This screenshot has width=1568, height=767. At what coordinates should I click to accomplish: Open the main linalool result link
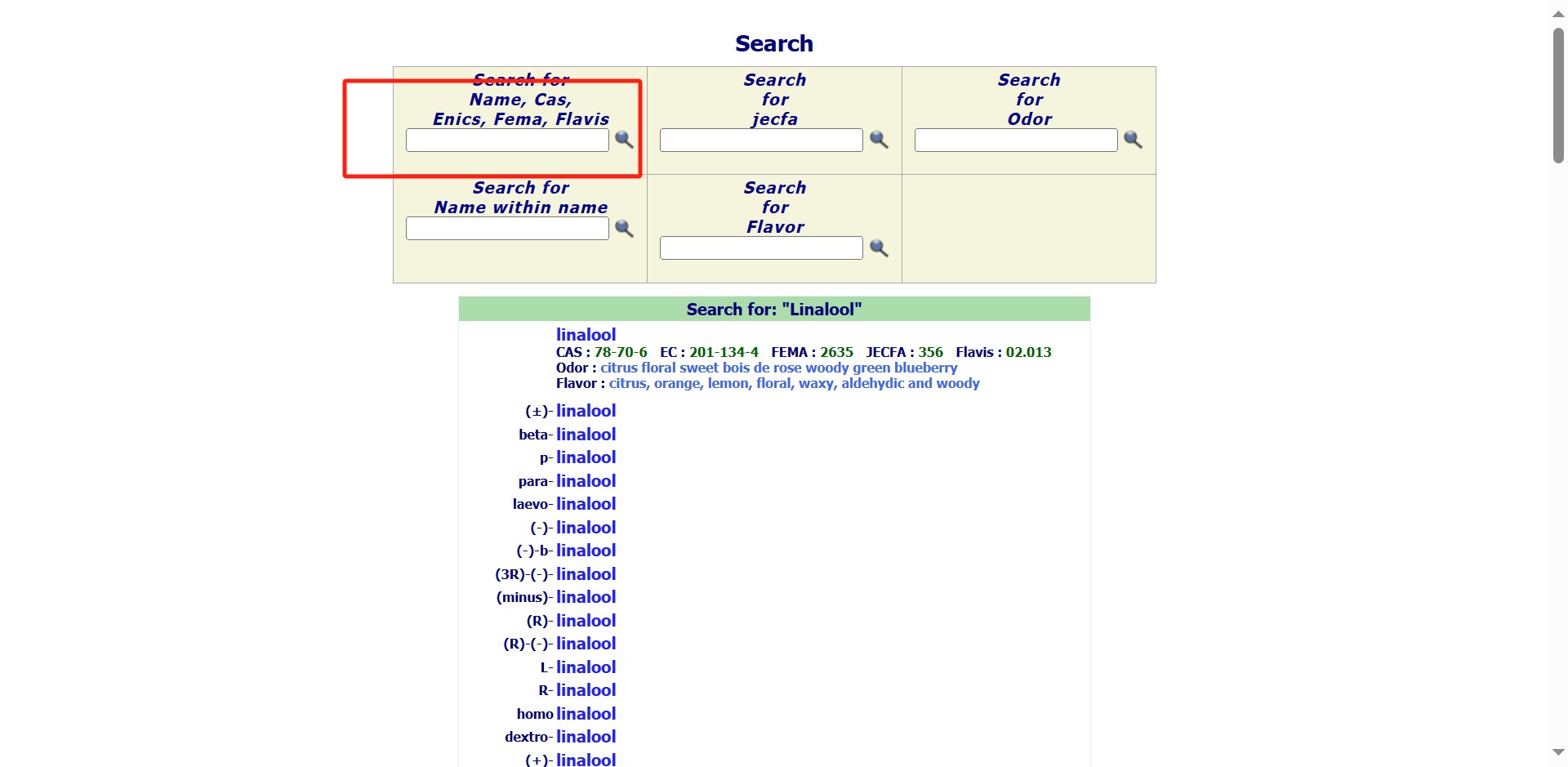point(586,335)
